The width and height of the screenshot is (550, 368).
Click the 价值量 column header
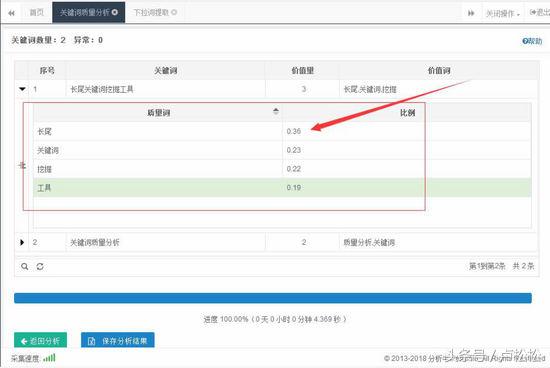click(302, 71)
